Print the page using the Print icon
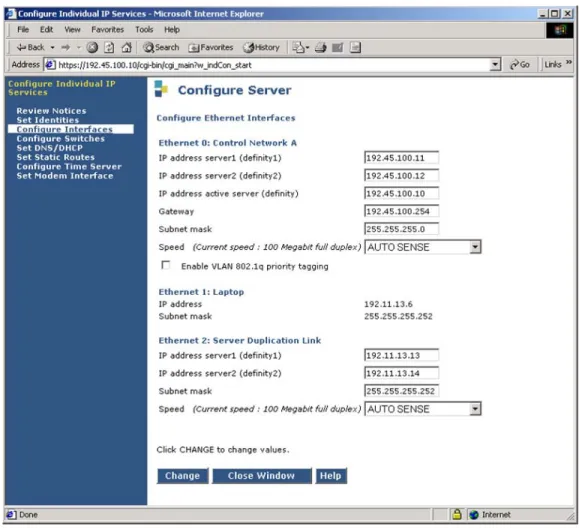 321,47
